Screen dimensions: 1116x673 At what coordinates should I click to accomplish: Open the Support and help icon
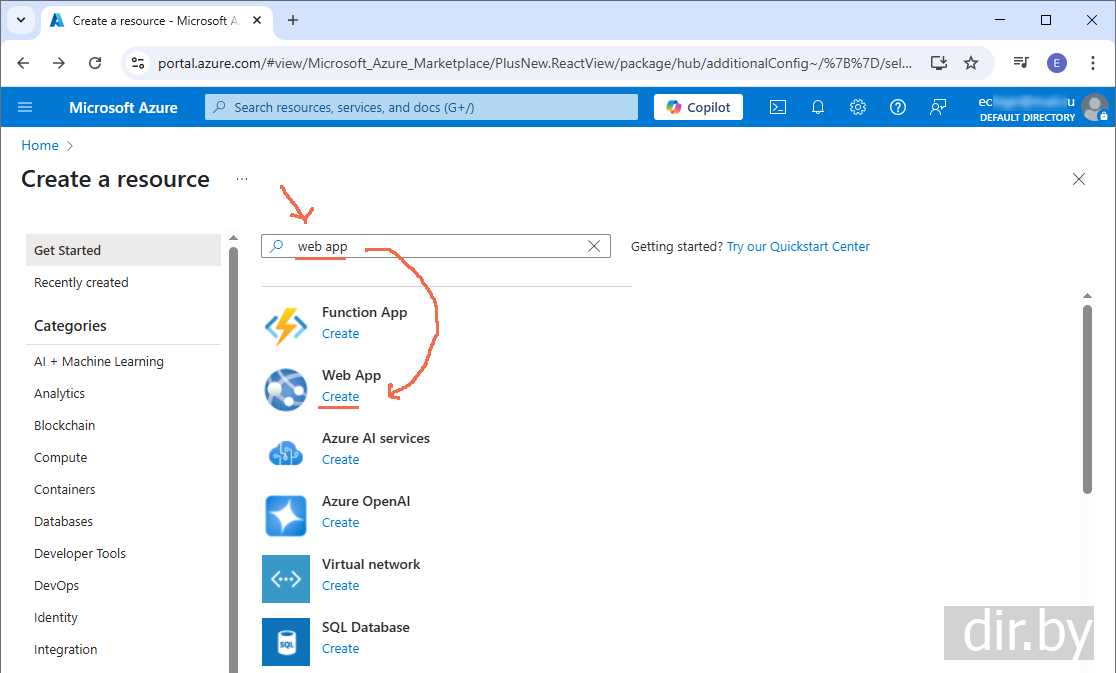pos(898,107)
